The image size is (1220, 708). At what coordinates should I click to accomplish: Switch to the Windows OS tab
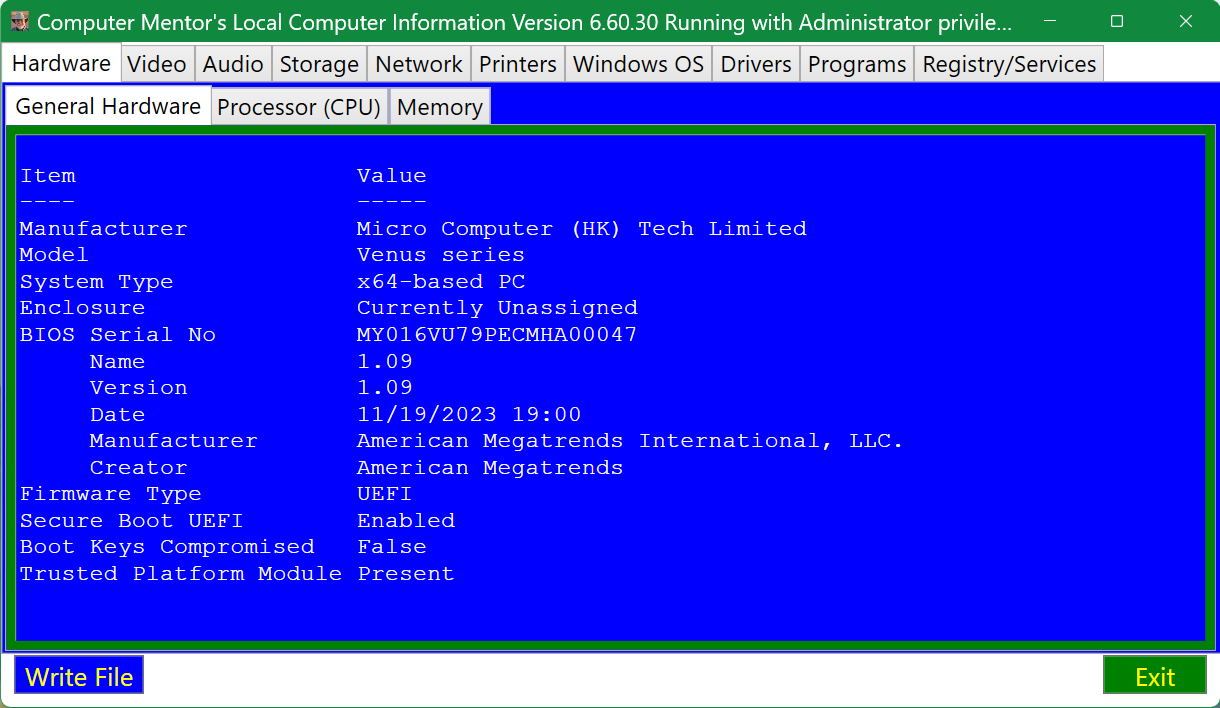pos(639,64)
